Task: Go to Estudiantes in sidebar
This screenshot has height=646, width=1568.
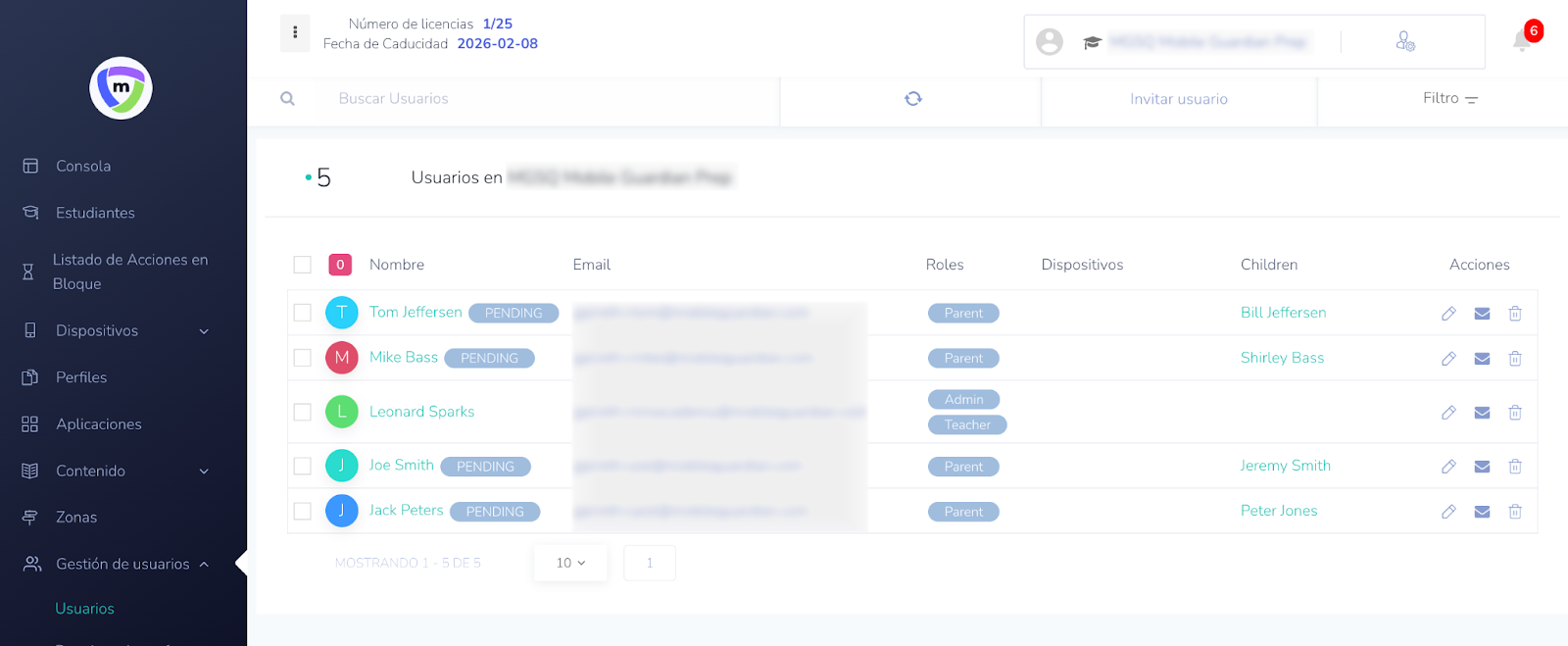Action: click(x=95, y=213)
